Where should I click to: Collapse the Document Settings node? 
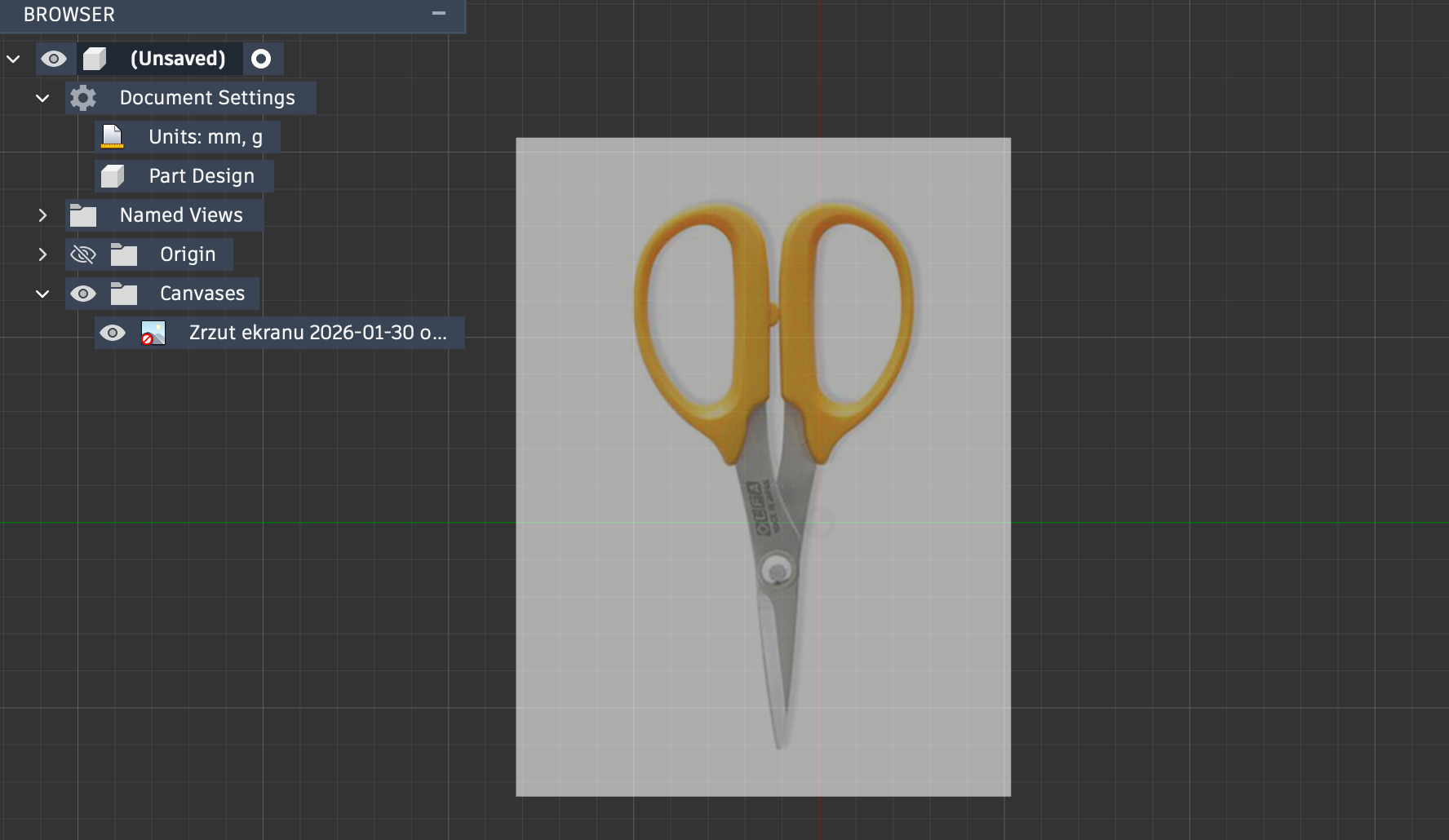tap(42, 98)
